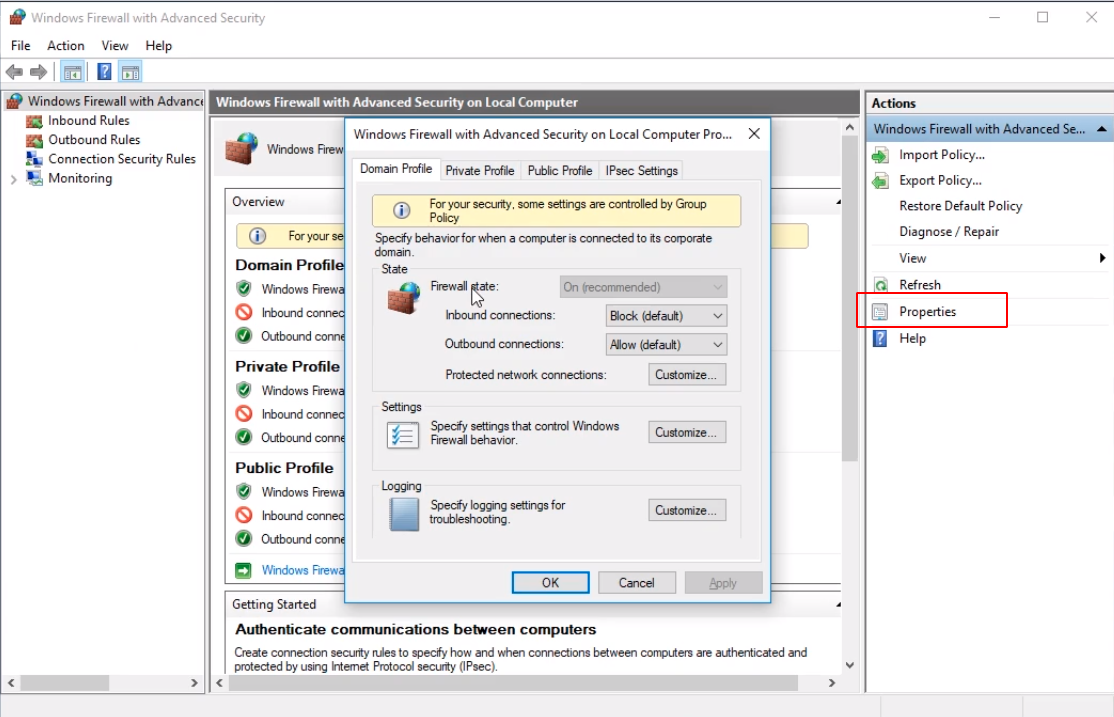Click the center pane vertical scrollbar thumb
Screen dimensions: 1114x717
coord(850,298)
